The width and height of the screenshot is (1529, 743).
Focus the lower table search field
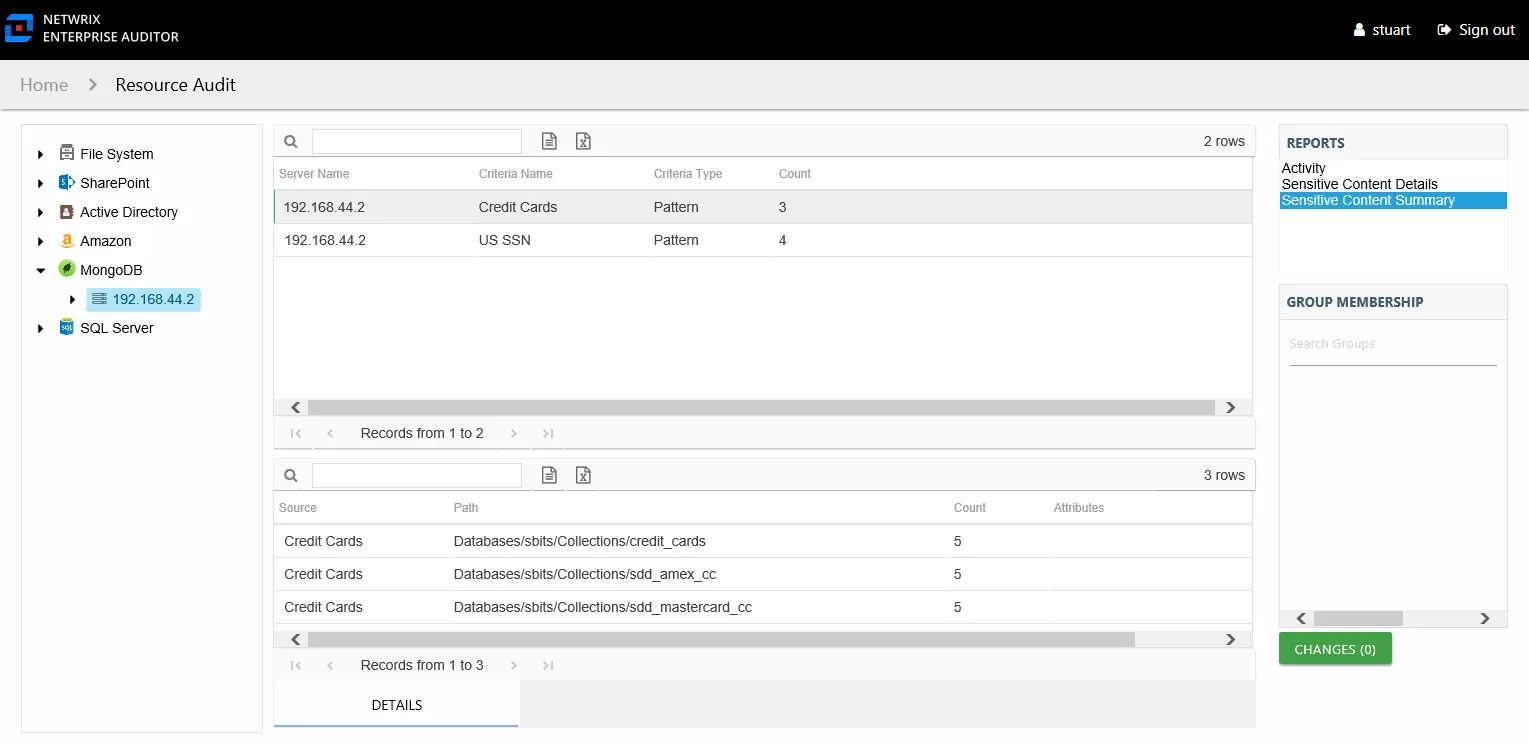[417, 475]
